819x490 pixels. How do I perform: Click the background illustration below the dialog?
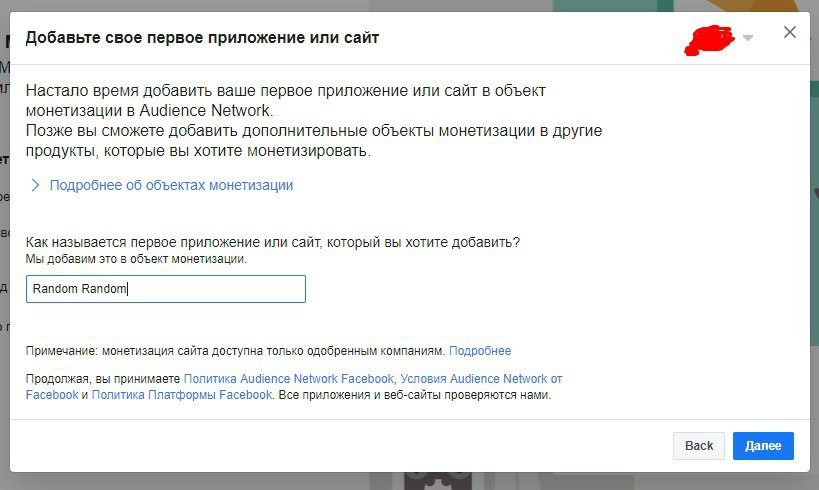[x=420, y=476]
